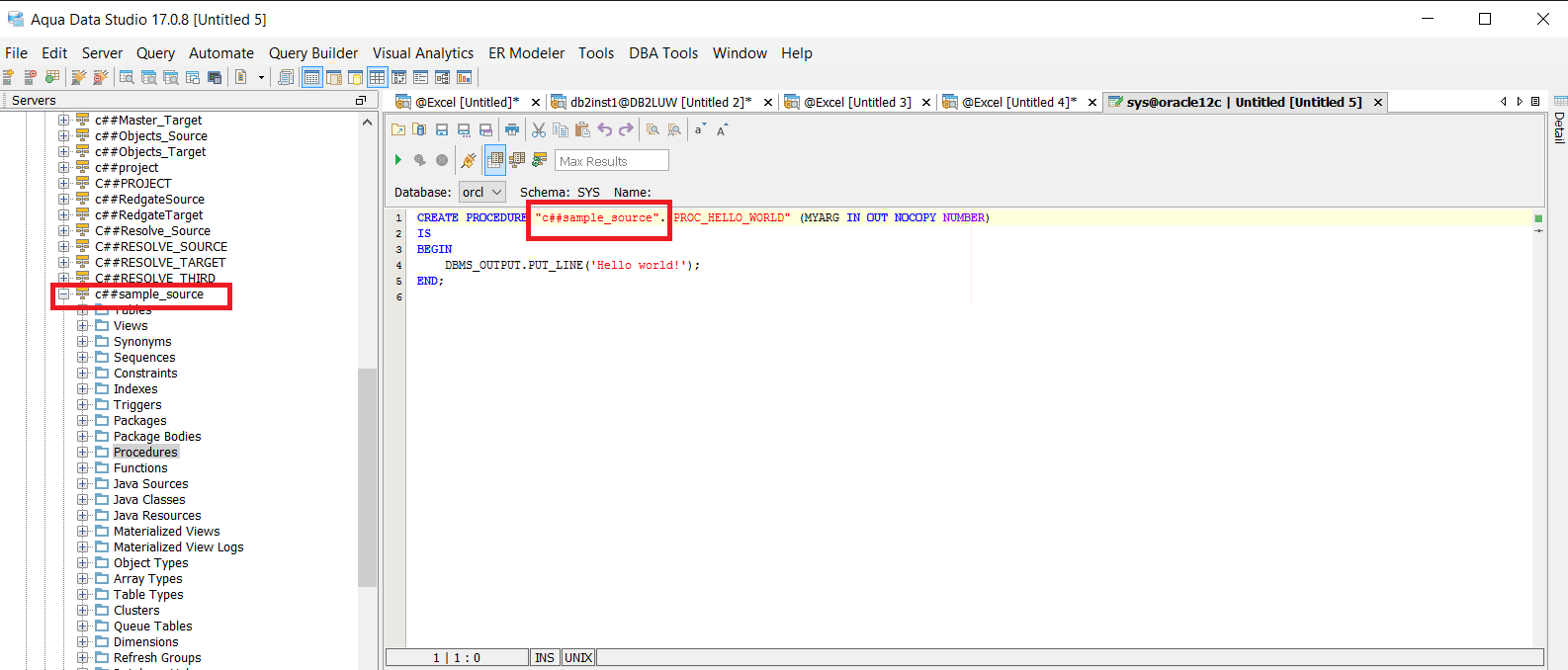Click the Print icon in editor toolbar
1568x670 pixels.
[x=511, y=129]
